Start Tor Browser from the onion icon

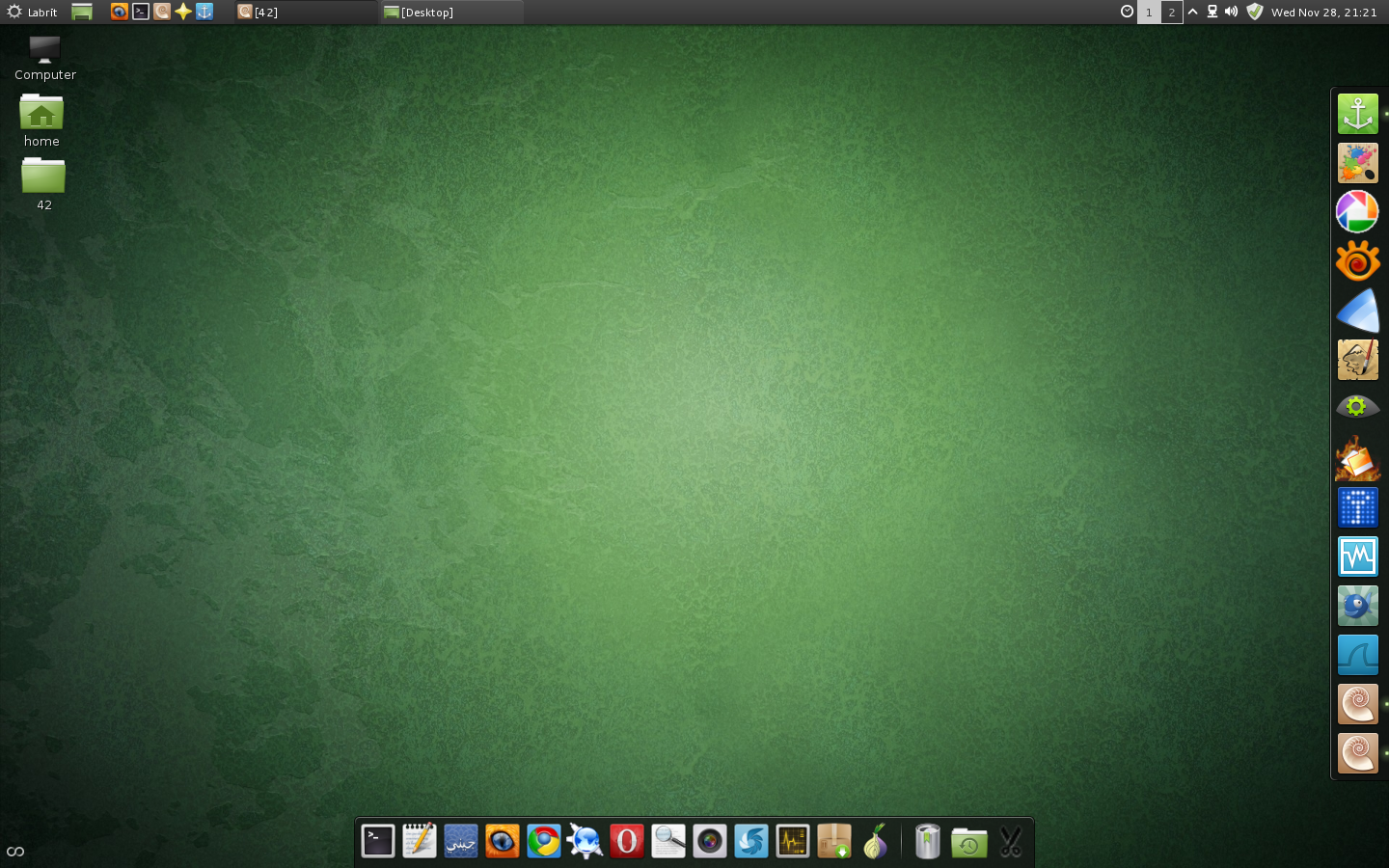click(x=875, y=841)
